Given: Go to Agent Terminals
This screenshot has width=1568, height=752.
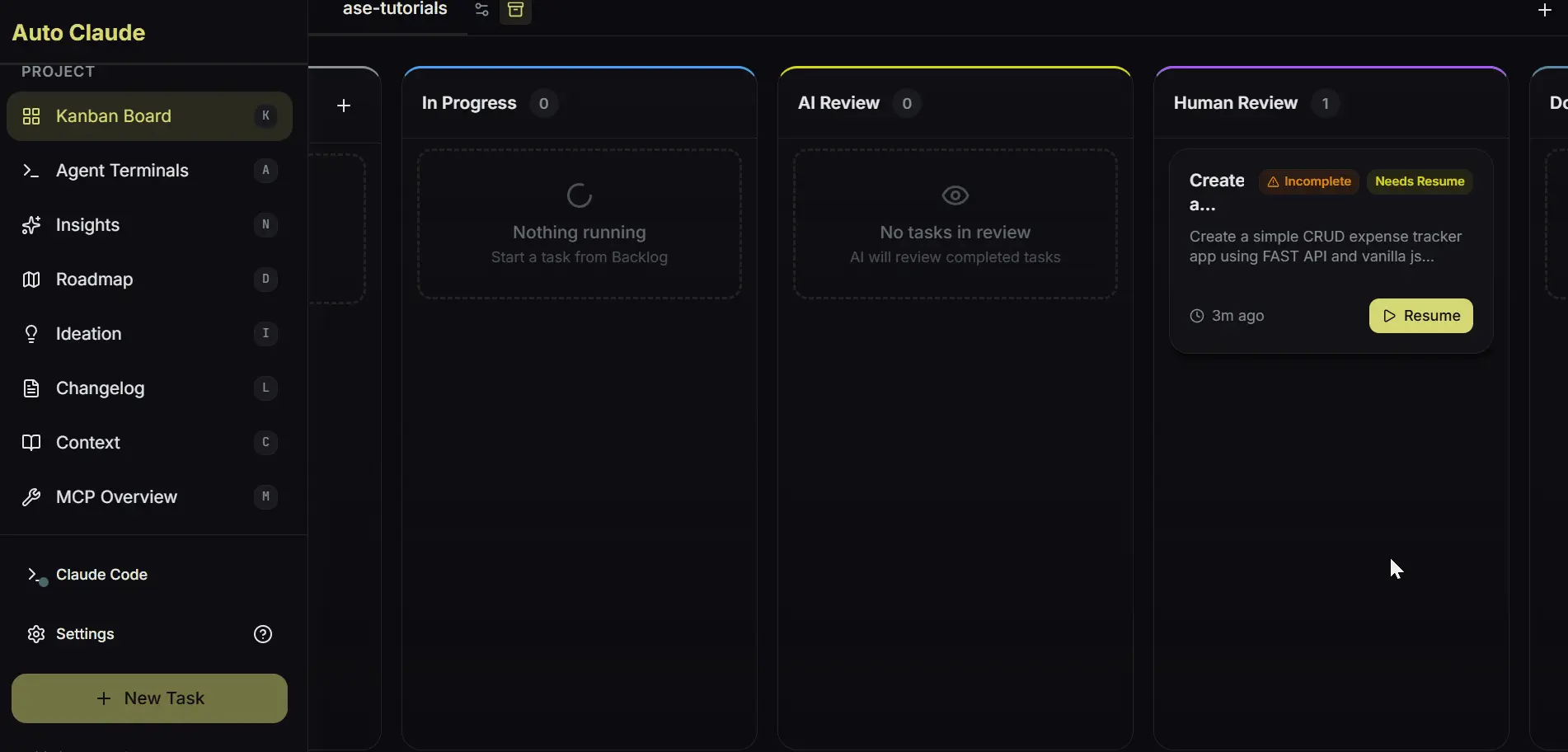Looking at the screenshot, I should (x=122, y=171).
